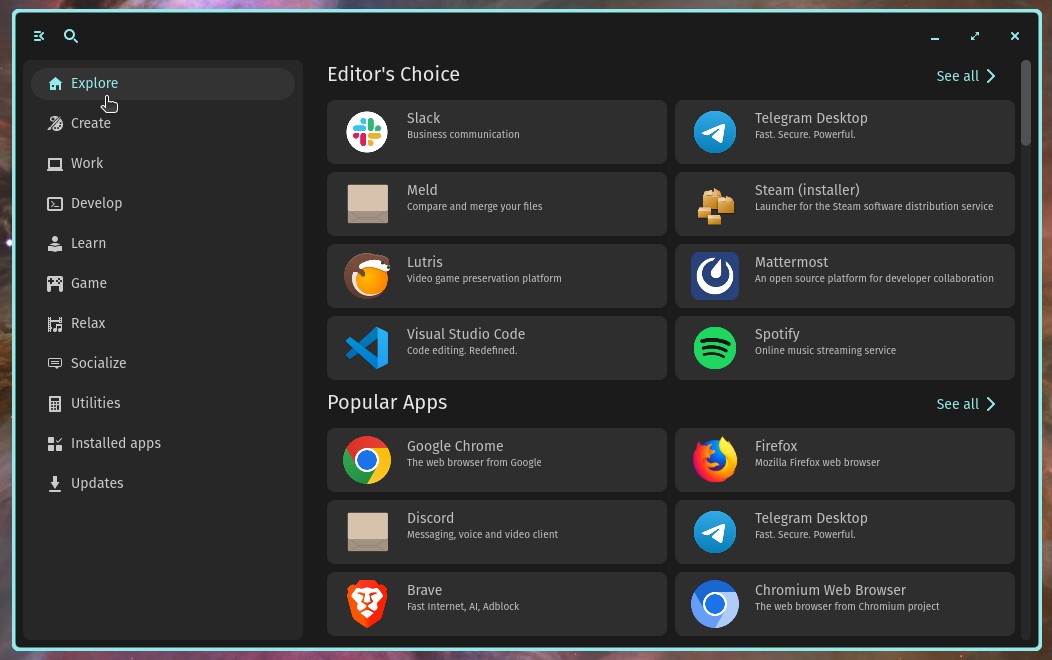The image size is (1052, 660).
Task: Click the Visual Studio Code icon
Action: click(367, 347)
